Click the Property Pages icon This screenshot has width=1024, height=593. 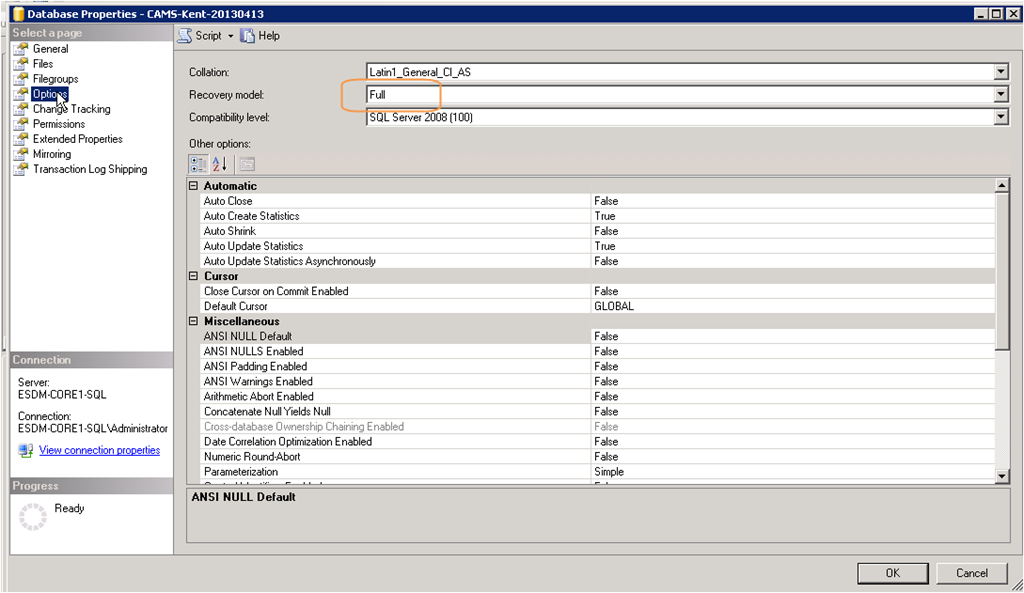[x=246, y=164]
